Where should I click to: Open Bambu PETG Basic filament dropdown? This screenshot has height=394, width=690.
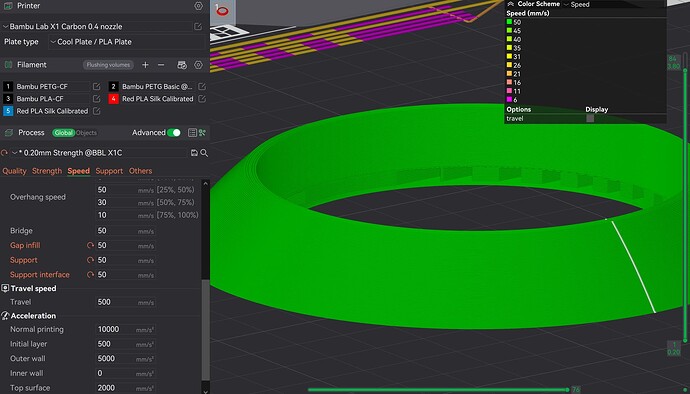(x=158, y=86)
